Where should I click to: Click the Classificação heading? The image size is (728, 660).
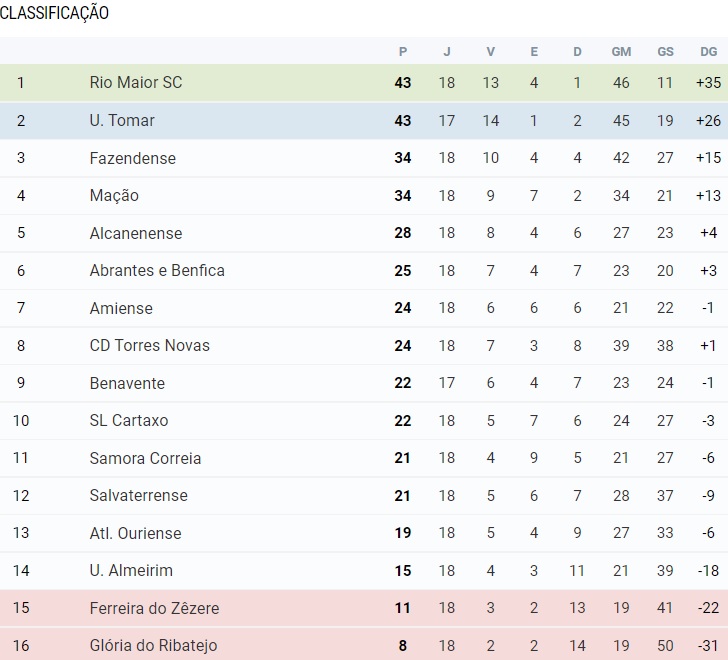coord(55,14)
